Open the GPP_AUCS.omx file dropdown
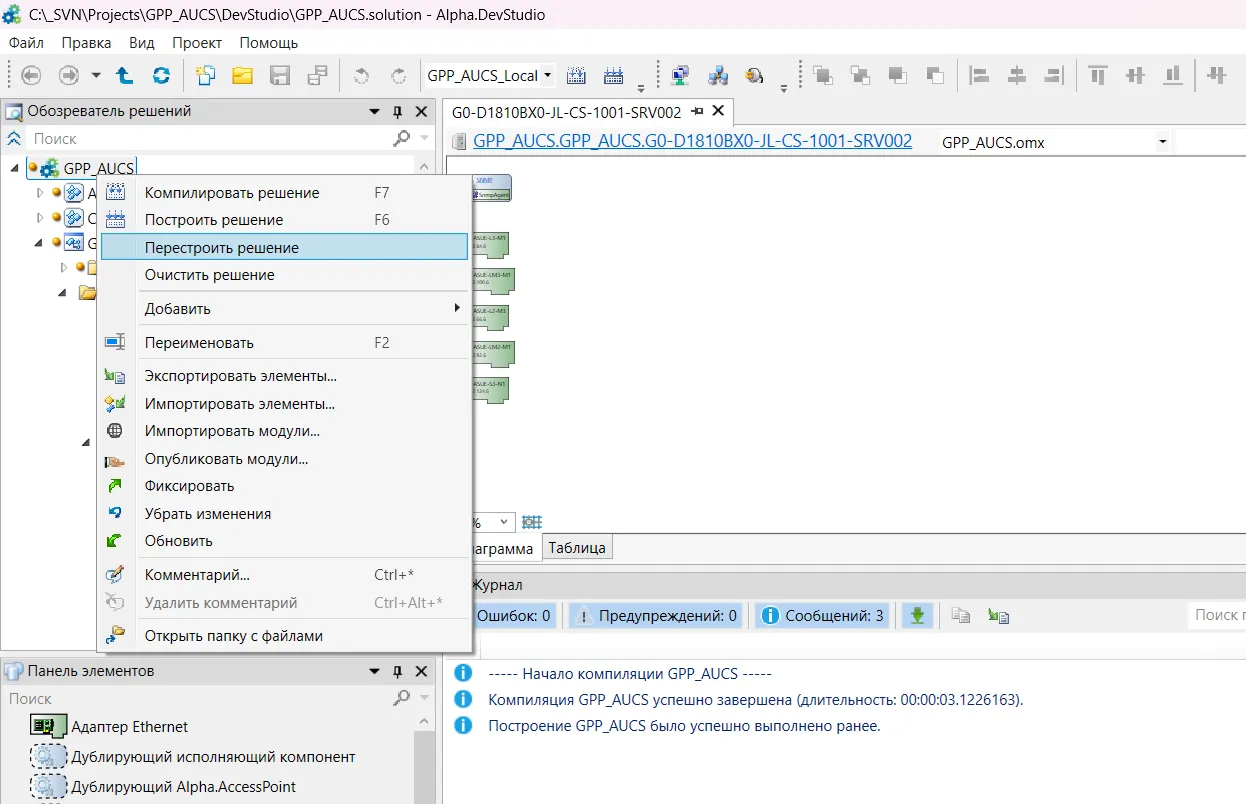The image size is (1246, 804). [x=1163, y=142]
